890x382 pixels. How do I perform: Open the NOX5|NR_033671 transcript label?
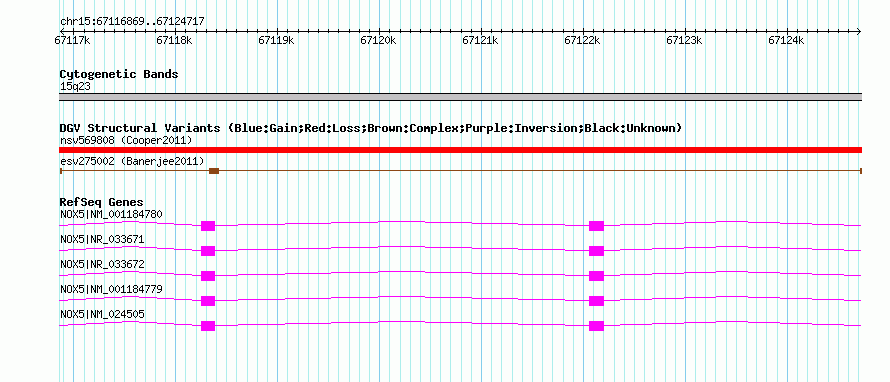(102, 240)
